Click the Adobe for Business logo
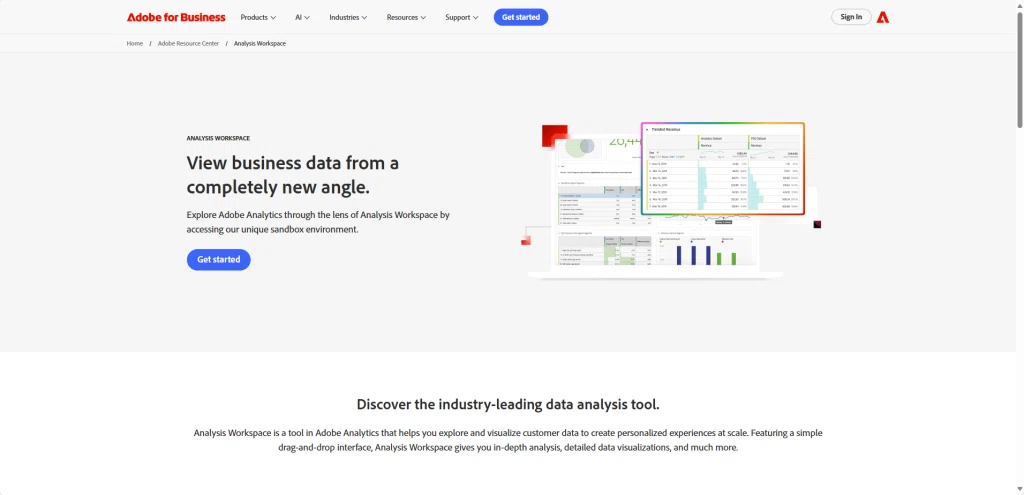The width and height of the screenshot is (1024, 495). 176,17
